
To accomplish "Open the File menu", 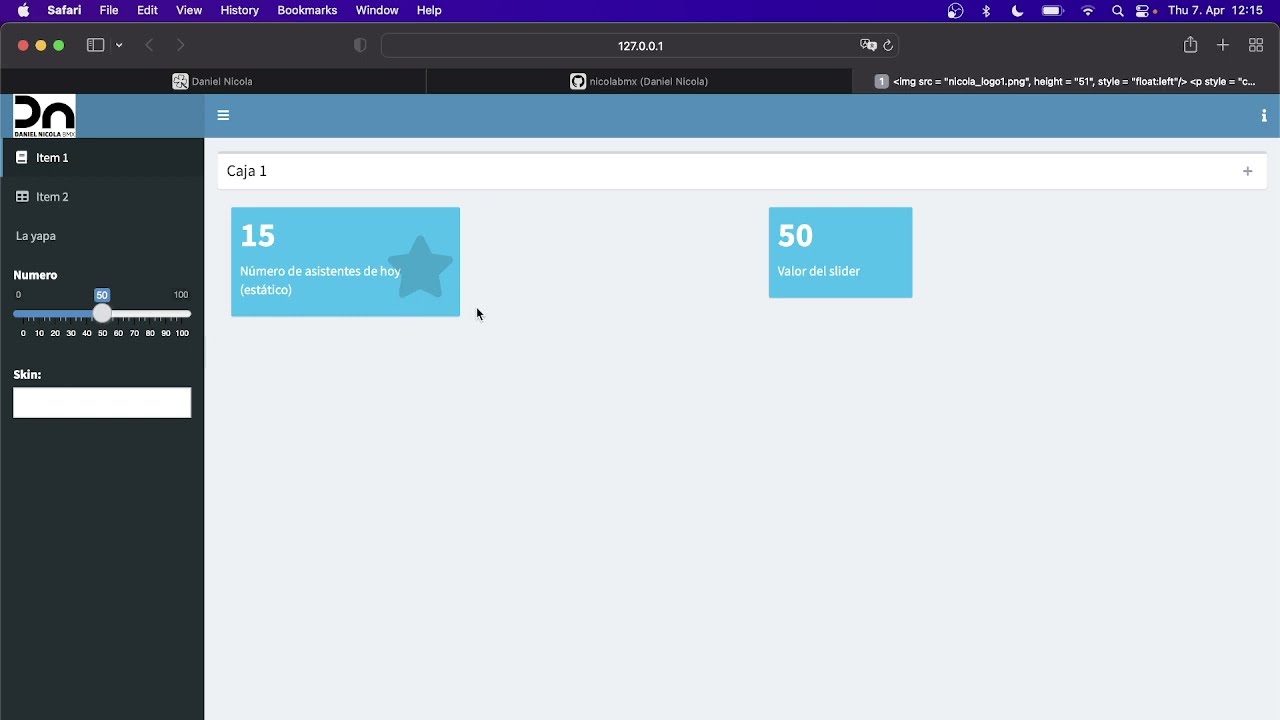I will 109,10.
